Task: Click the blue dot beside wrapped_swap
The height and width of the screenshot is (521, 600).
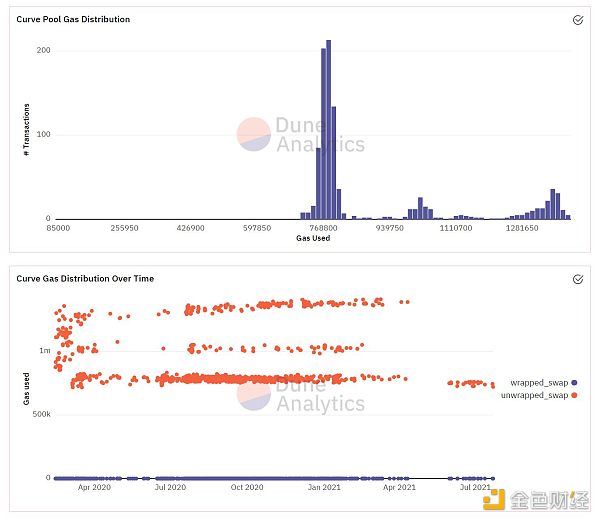Action: coord(574,383)
